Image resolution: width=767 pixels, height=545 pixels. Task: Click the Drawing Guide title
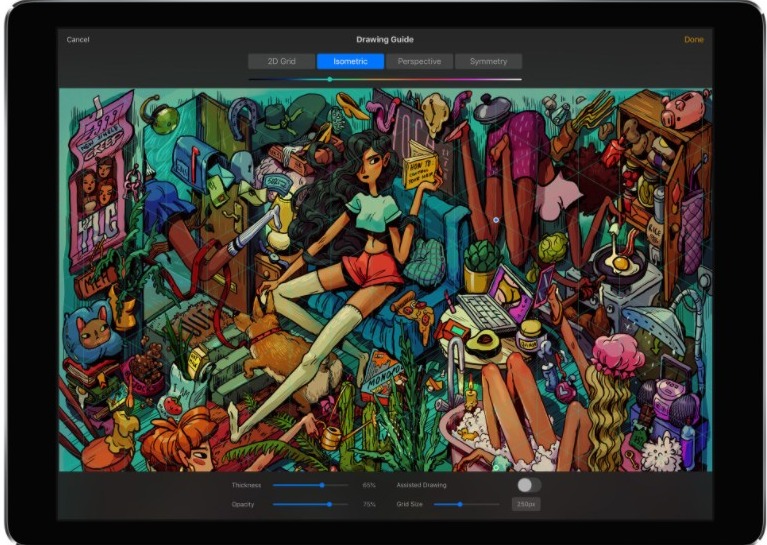pyautogui.click(x=385, y=40)
